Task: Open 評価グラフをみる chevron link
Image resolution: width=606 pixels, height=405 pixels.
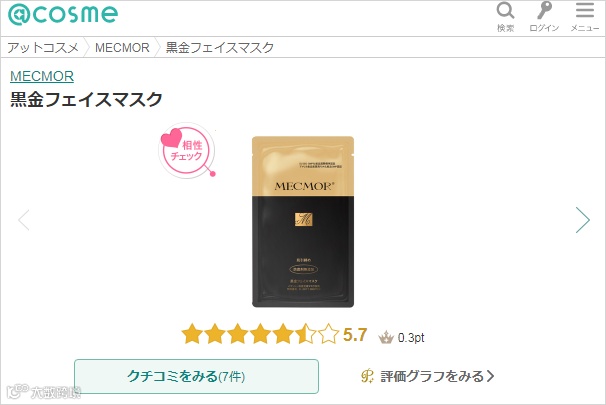Action: point(437,376)
